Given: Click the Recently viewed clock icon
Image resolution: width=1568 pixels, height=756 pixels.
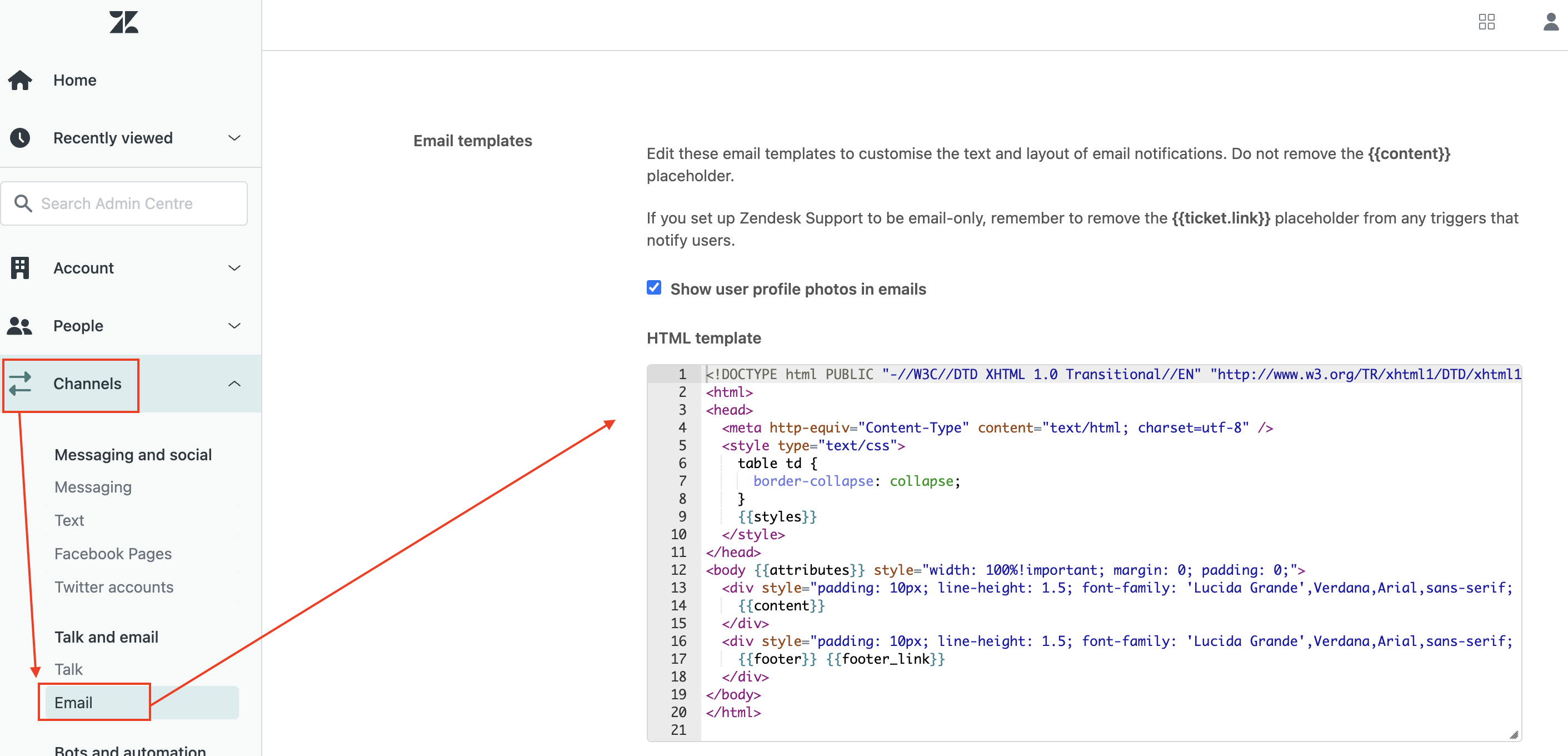Looking at the screenshot, I should 20,138.
